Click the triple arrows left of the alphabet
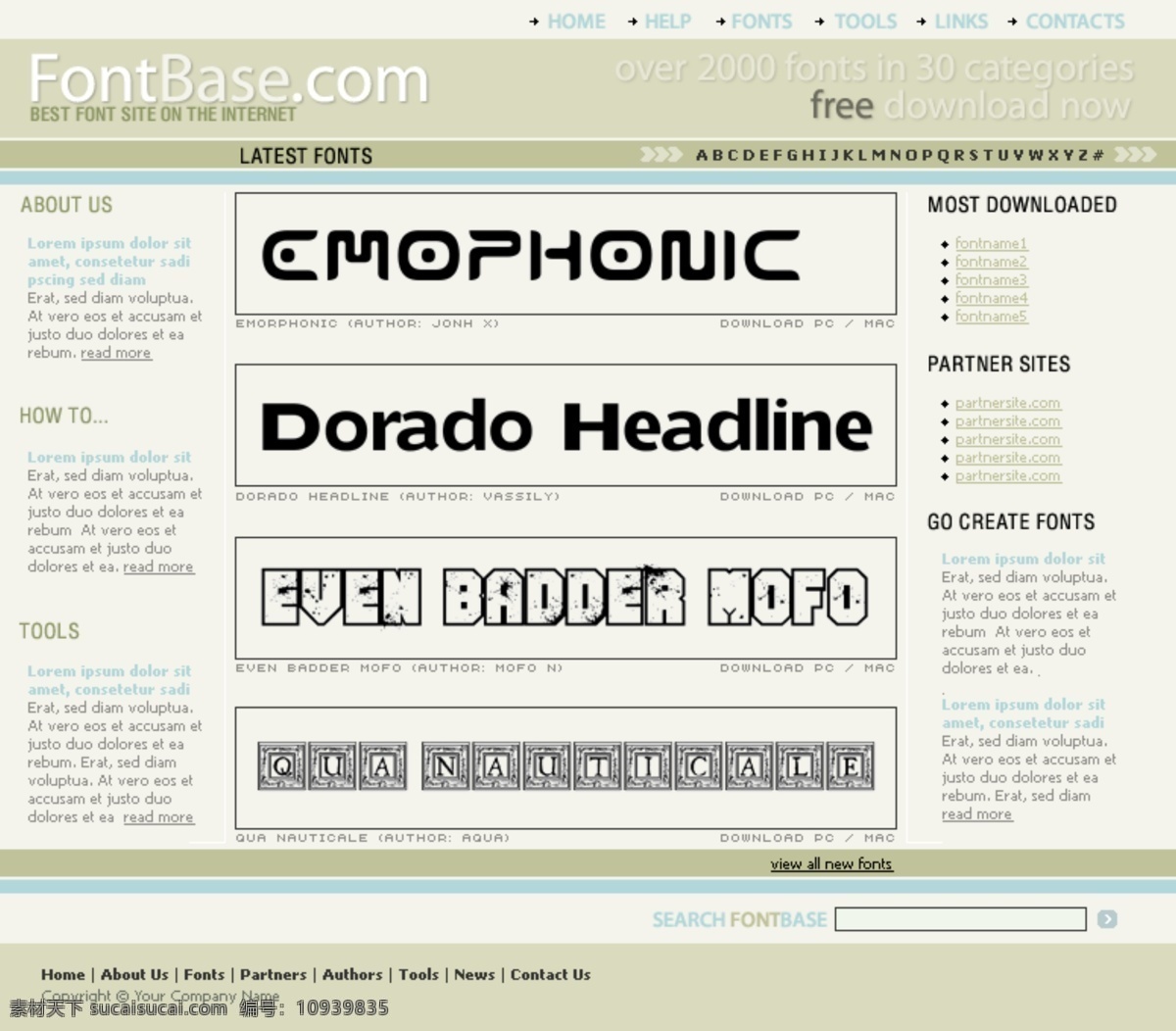Image resolution: width=1176 pixels, height=1031 pixels. pyautogui.click(x=661, y=155)
